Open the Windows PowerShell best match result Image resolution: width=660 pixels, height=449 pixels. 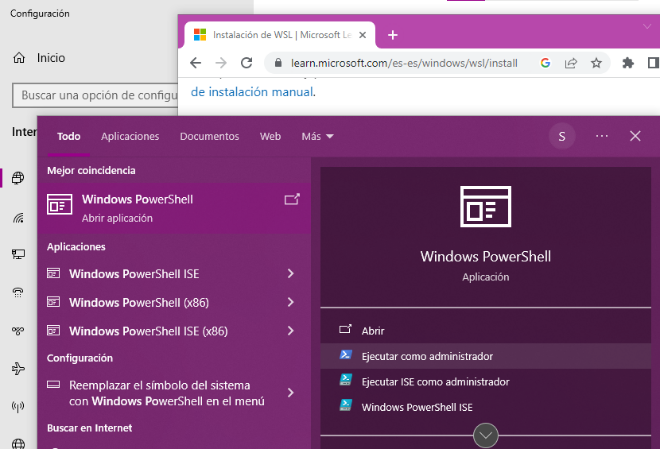tap(174, 208)
